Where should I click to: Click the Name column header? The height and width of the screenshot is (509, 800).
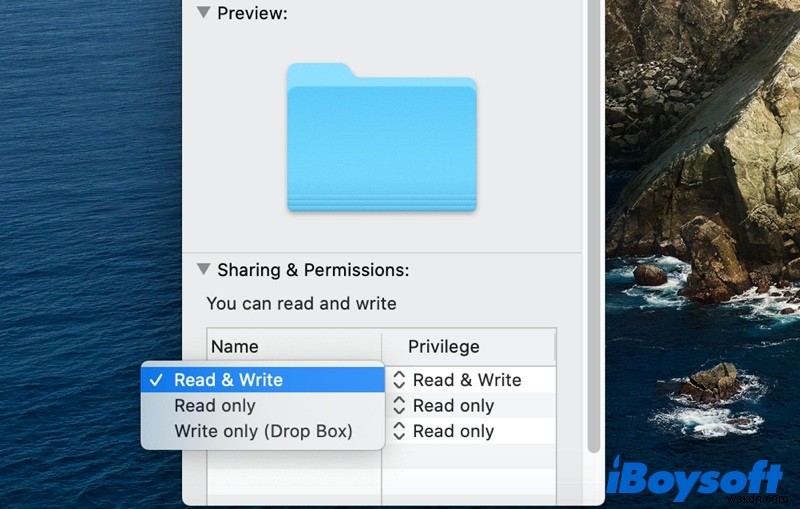click(x=236, y=347)
